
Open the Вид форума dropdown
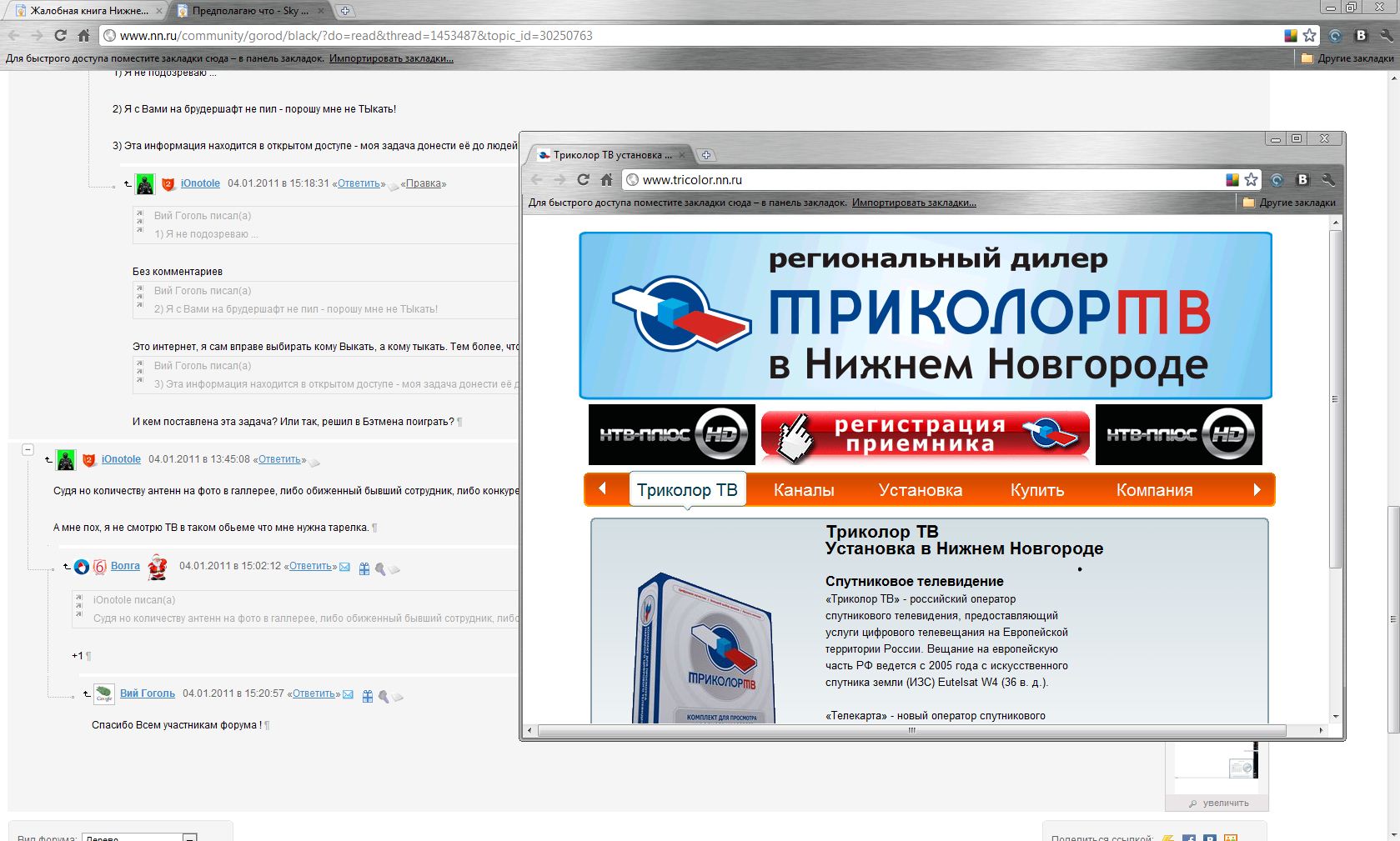190,837
